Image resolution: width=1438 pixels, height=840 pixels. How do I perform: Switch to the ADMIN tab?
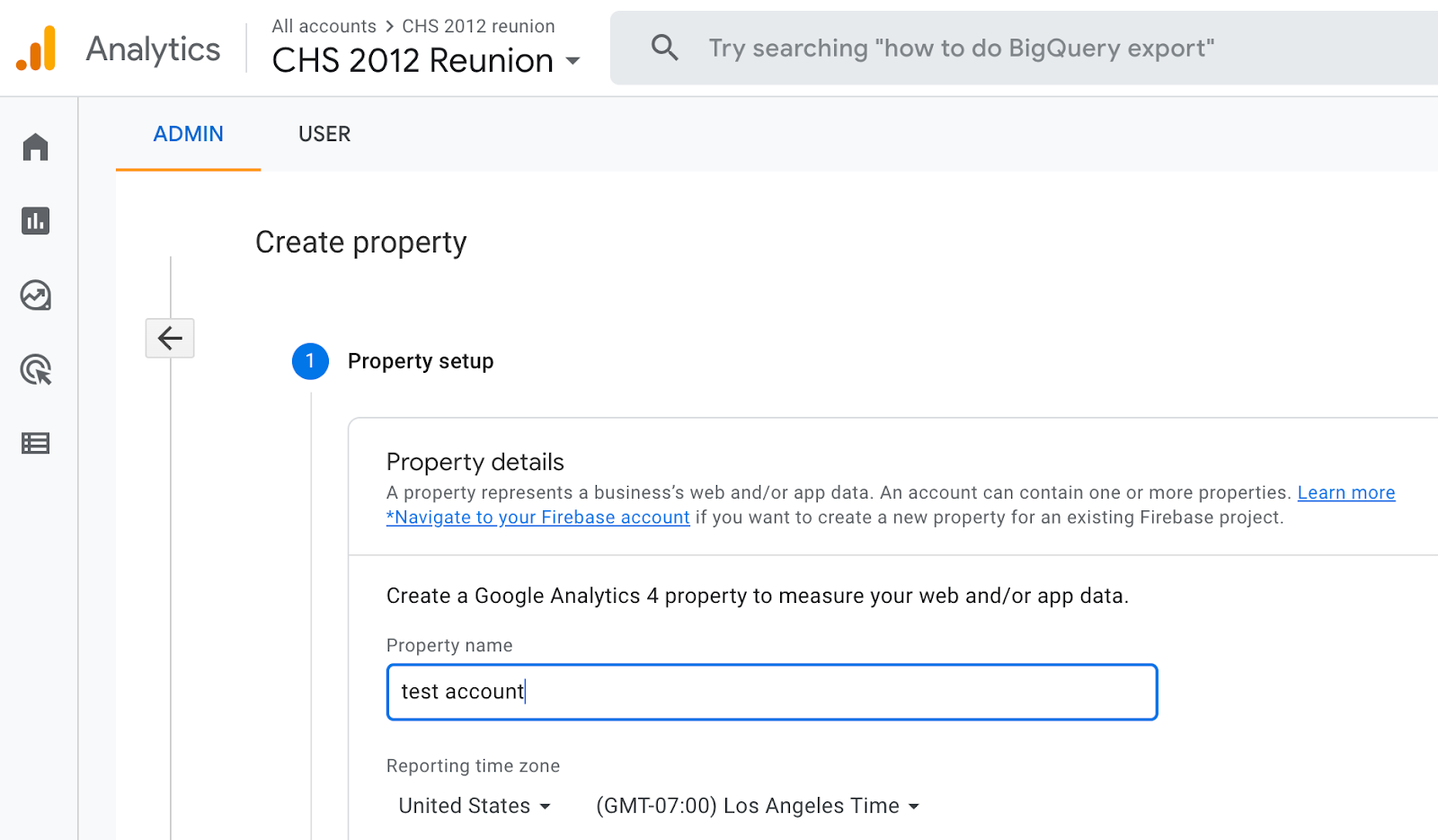188,134
